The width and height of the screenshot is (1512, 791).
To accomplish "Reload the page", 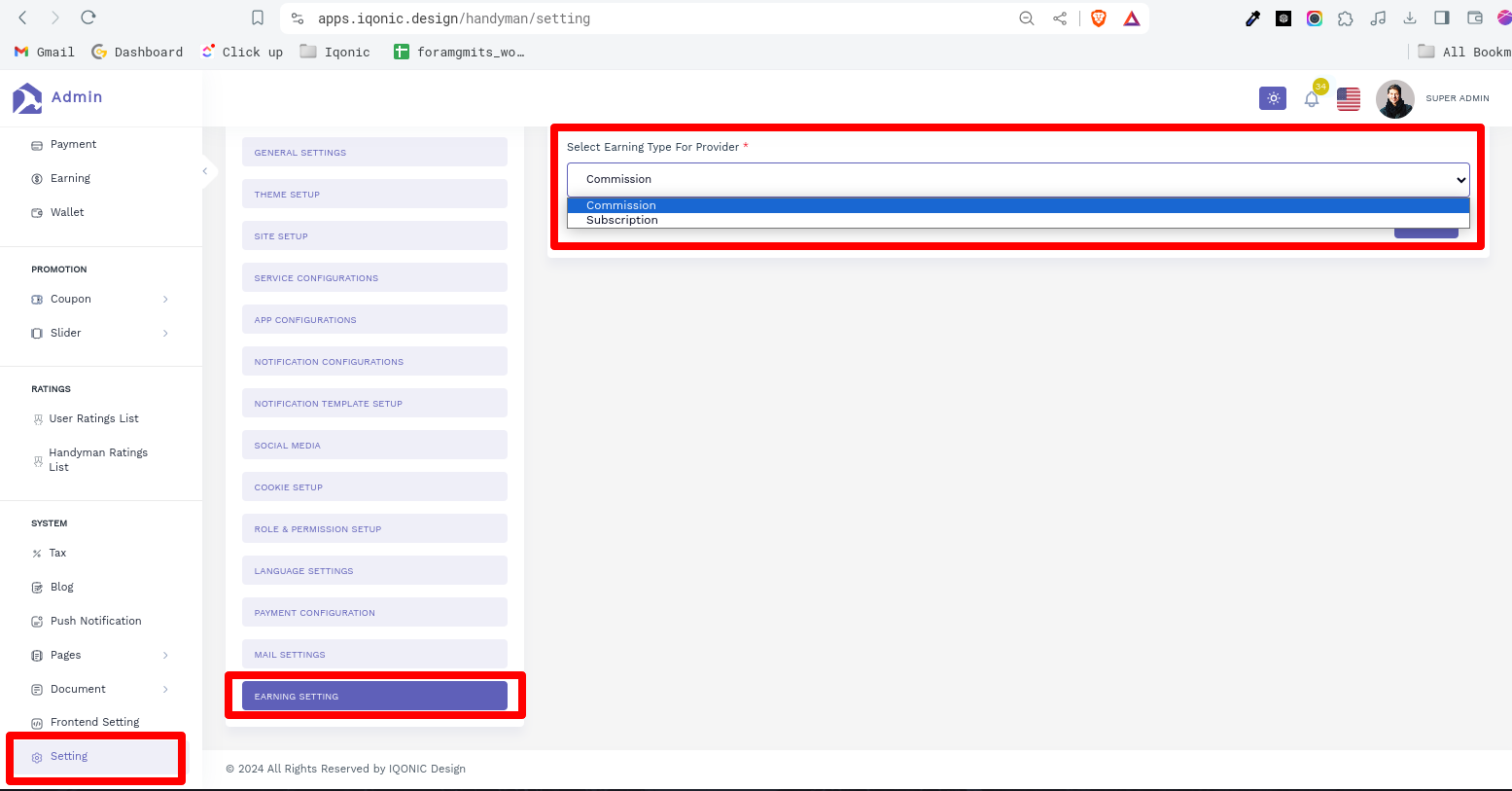I will [x=88, y=18].
